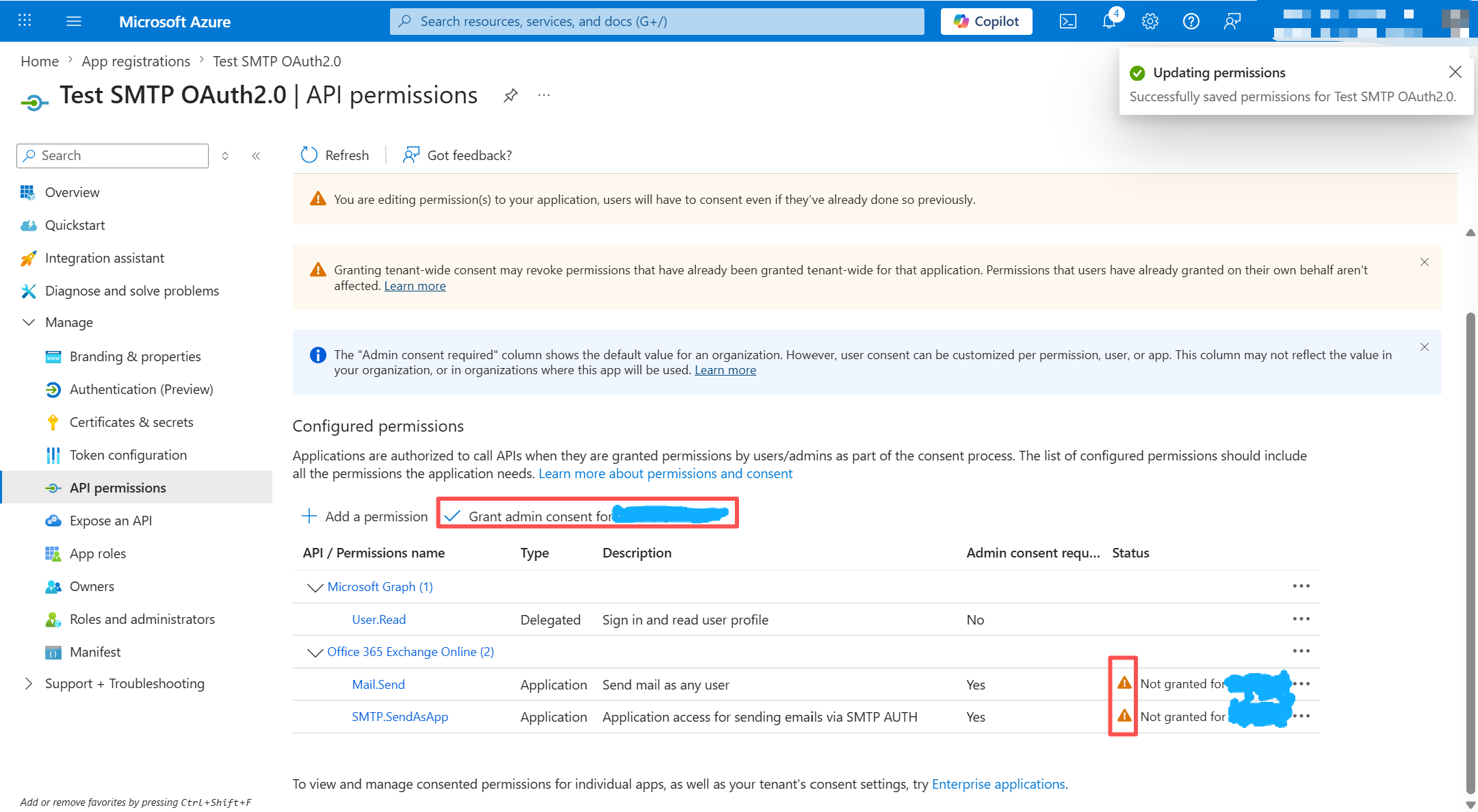
Task: Collapse the left navigation pane
Action: click(x=256, y=156)
